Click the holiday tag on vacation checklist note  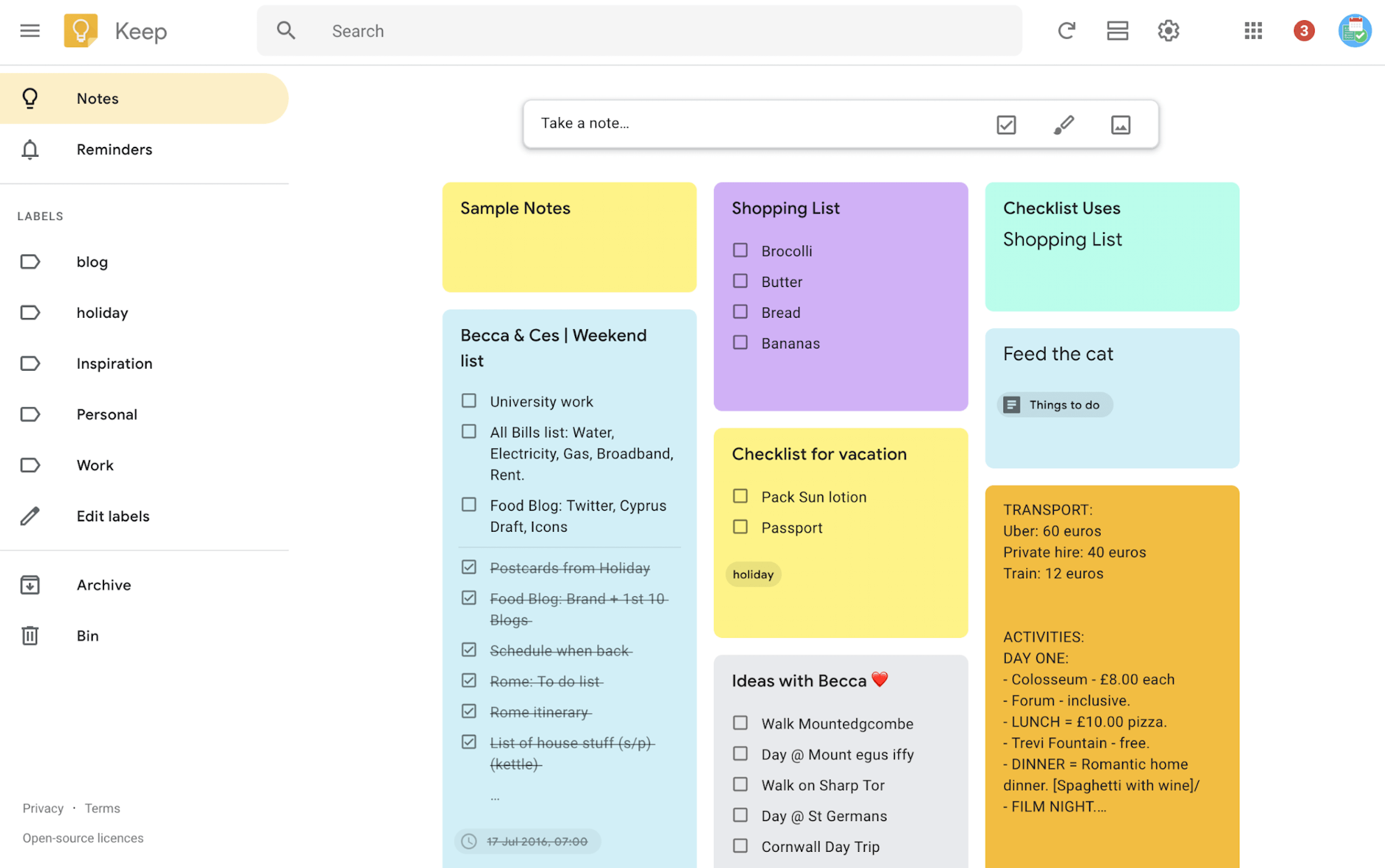click(x=753, y=574)
